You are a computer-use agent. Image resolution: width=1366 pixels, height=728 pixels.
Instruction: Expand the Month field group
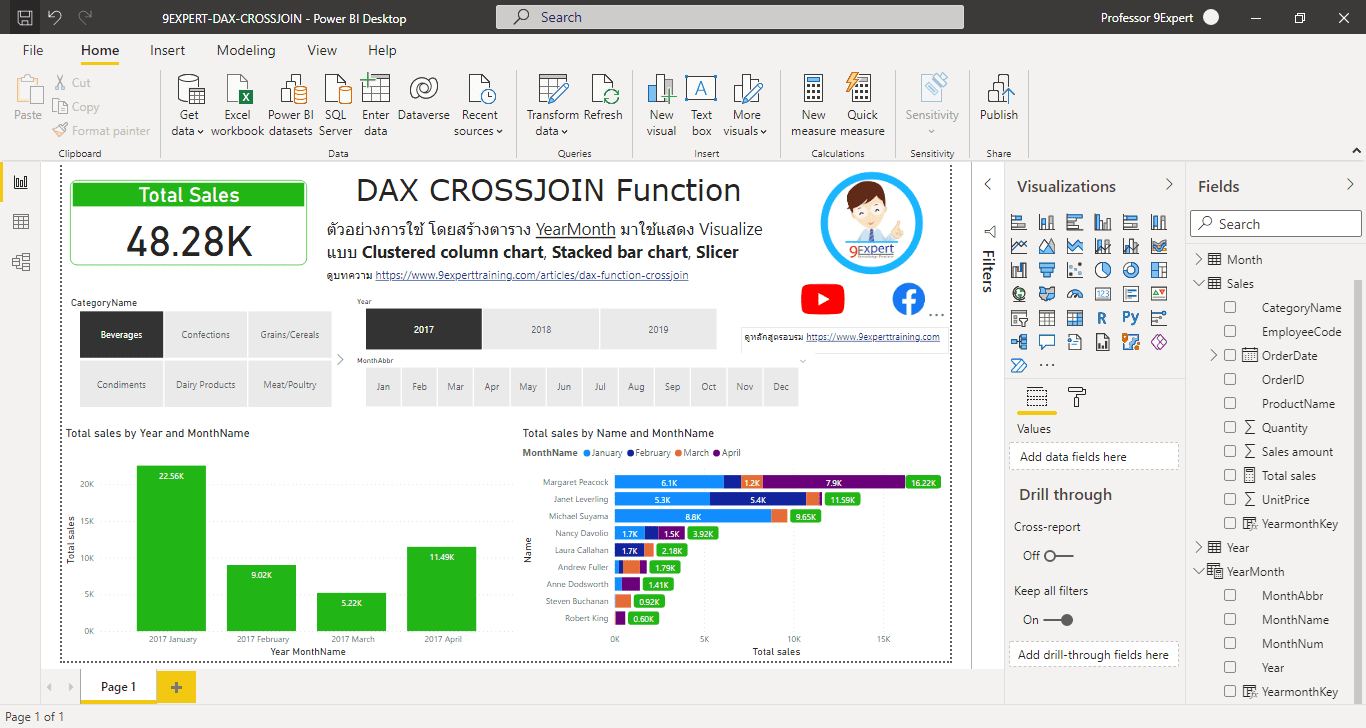[1201, 257]
